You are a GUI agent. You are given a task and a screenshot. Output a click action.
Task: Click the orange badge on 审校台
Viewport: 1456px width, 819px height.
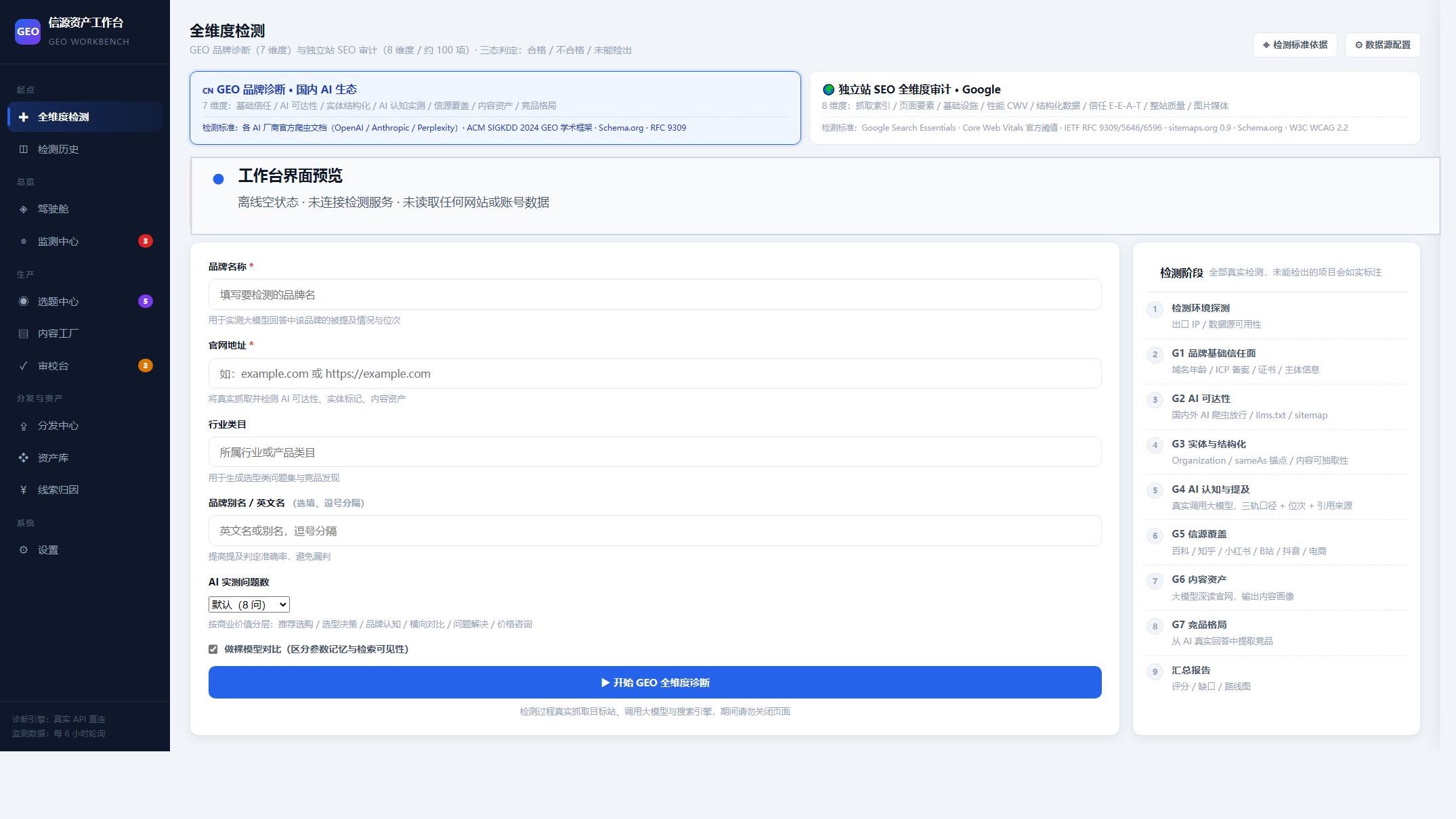(146, 366)
